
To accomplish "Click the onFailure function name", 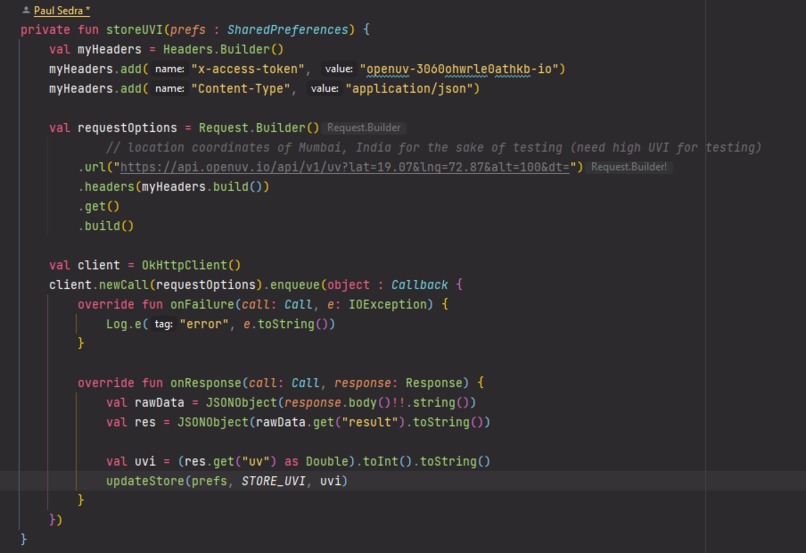I will (202, 304).
